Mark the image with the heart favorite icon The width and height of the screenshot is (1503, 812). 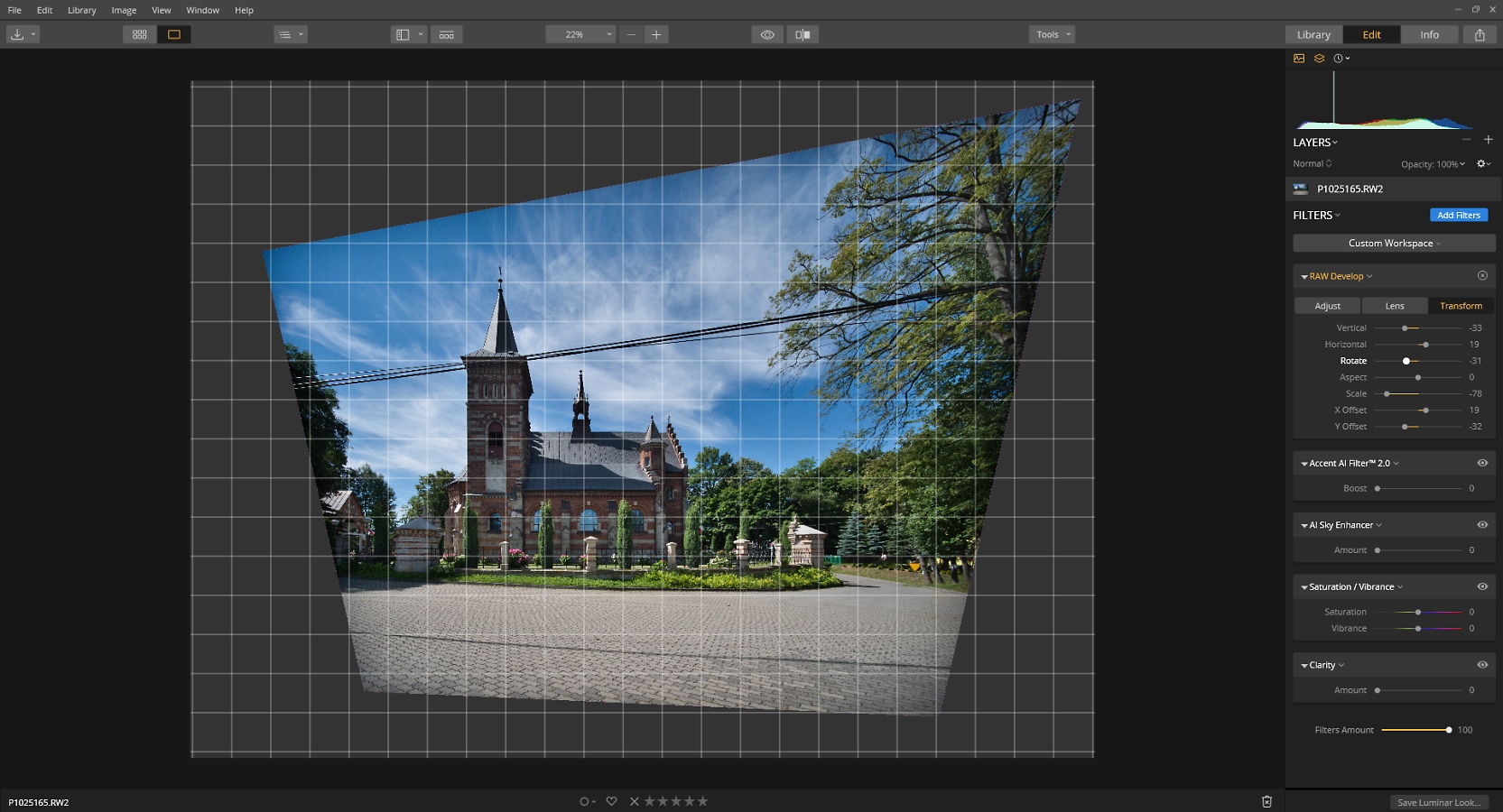pyautogui.click(x=611, y=801)
